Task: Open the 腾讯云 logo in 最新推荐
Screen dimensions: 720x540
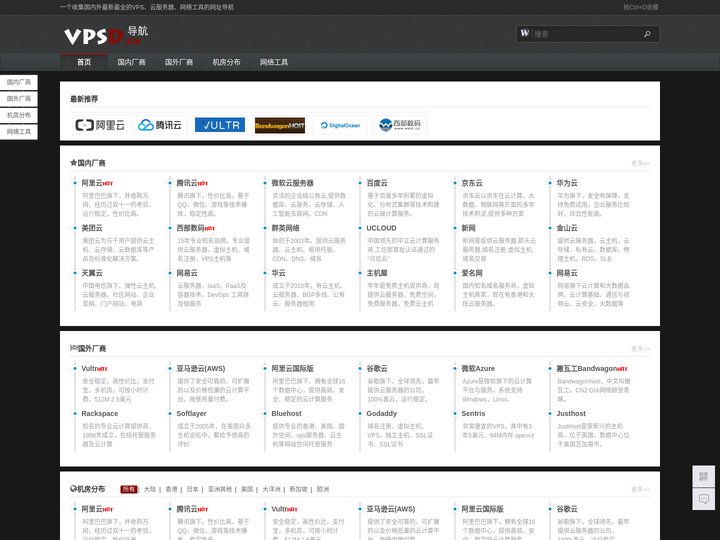Action: (160, 125)
